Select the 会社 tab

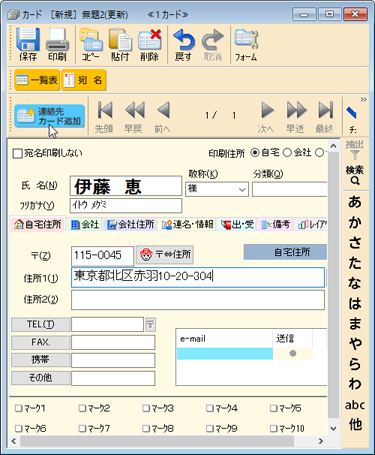click(85, 224)
